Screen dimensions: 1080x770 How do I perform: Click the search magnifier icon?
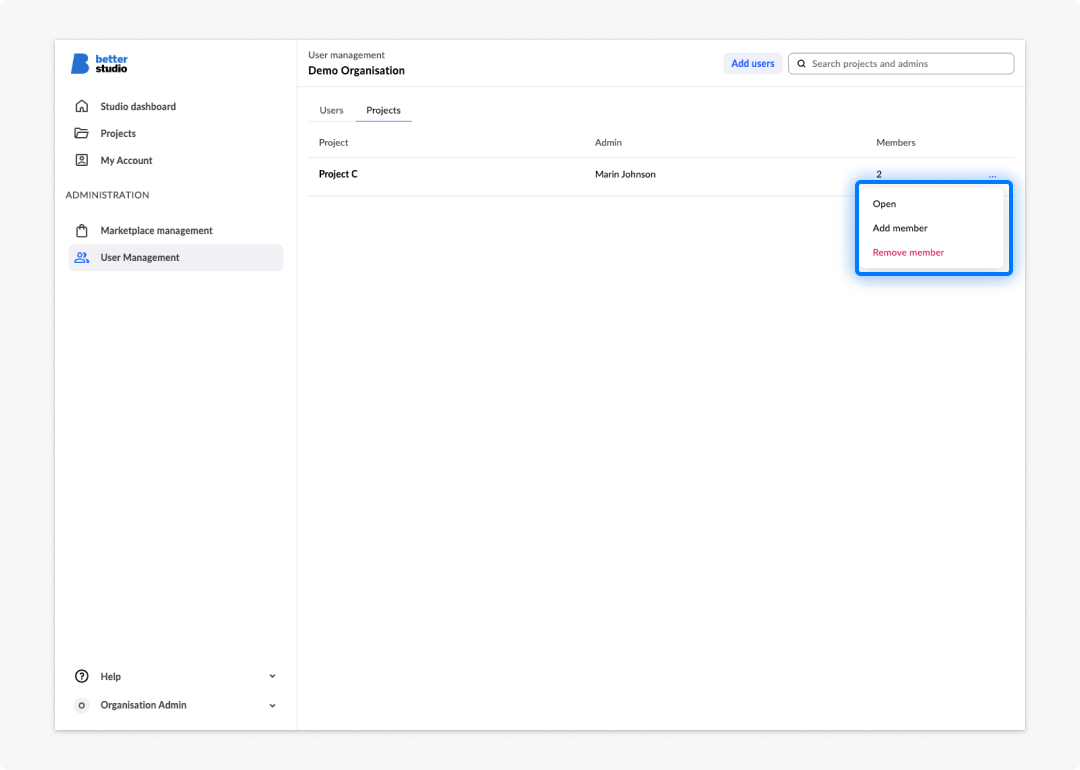coord(802,63)
